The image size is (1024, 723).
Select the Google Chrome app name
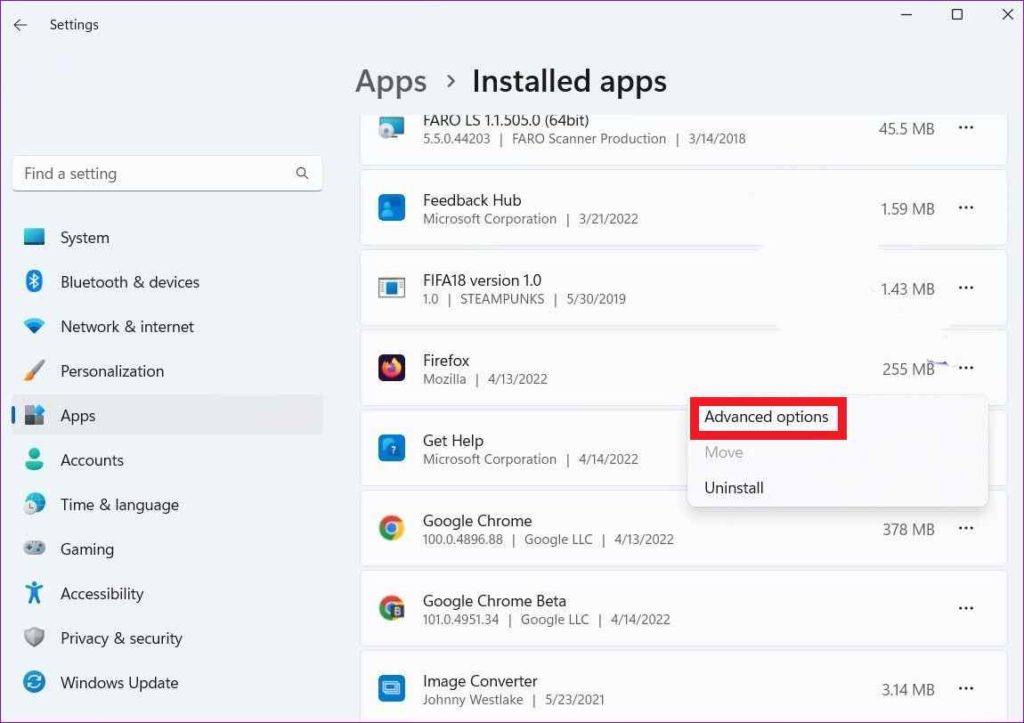[x=477, y=521]
